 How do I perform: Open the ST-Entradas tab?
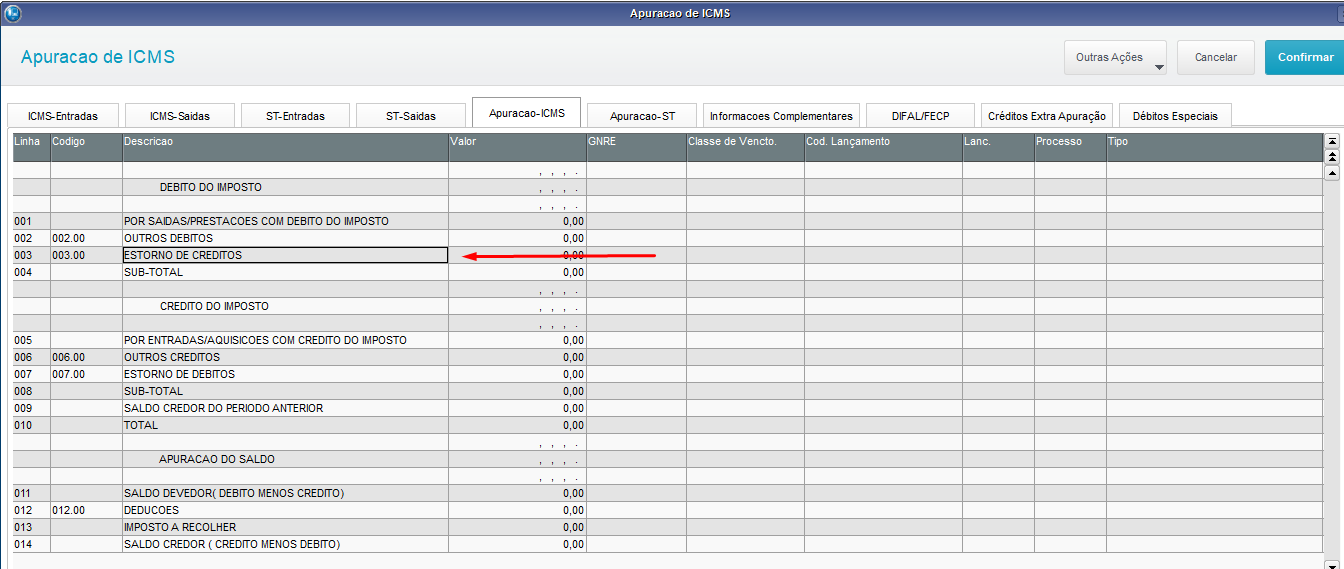(296, 116)
